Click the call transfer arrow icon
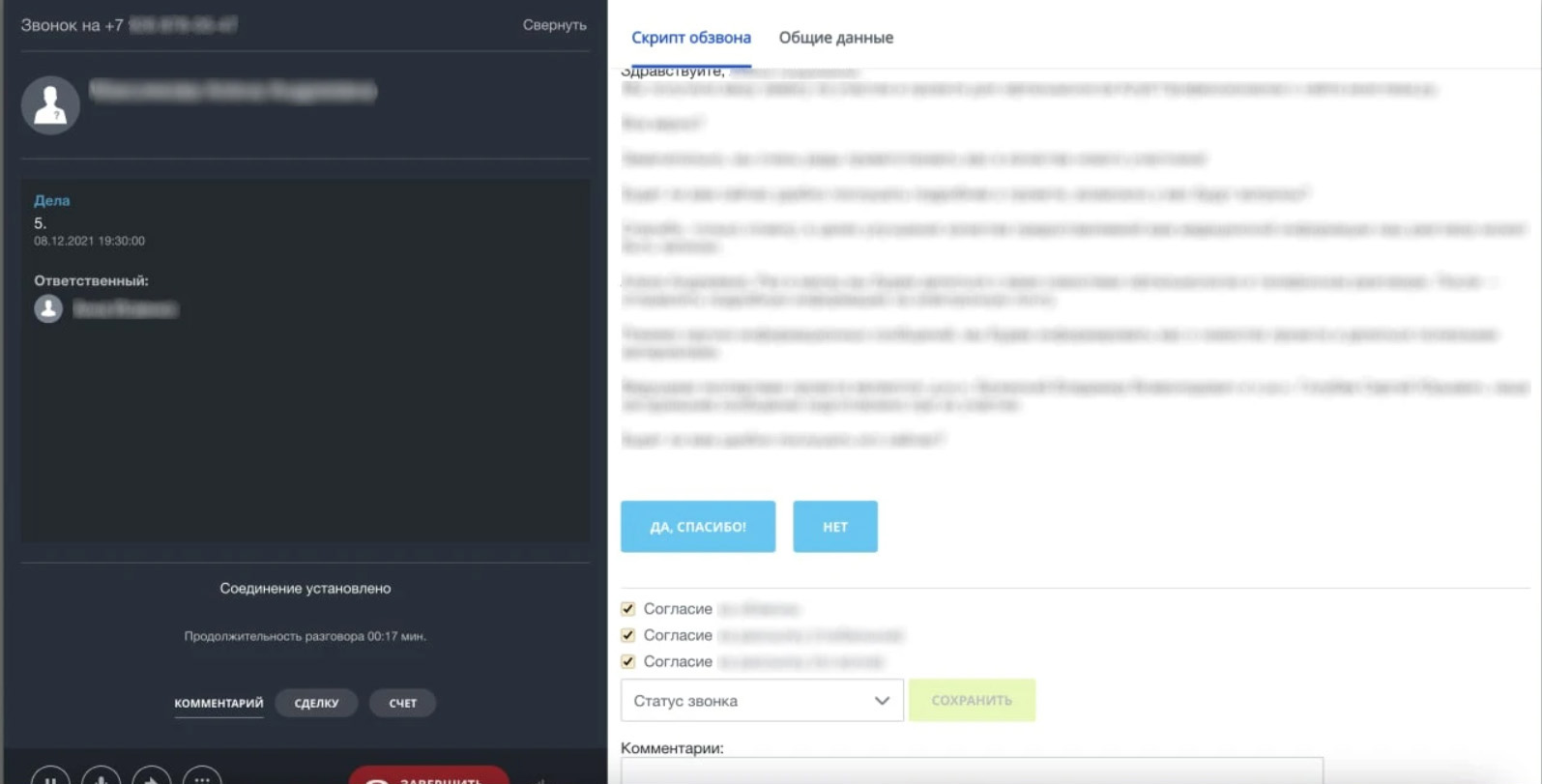Viewport: 1542px width, 784px height. (151, 776)
